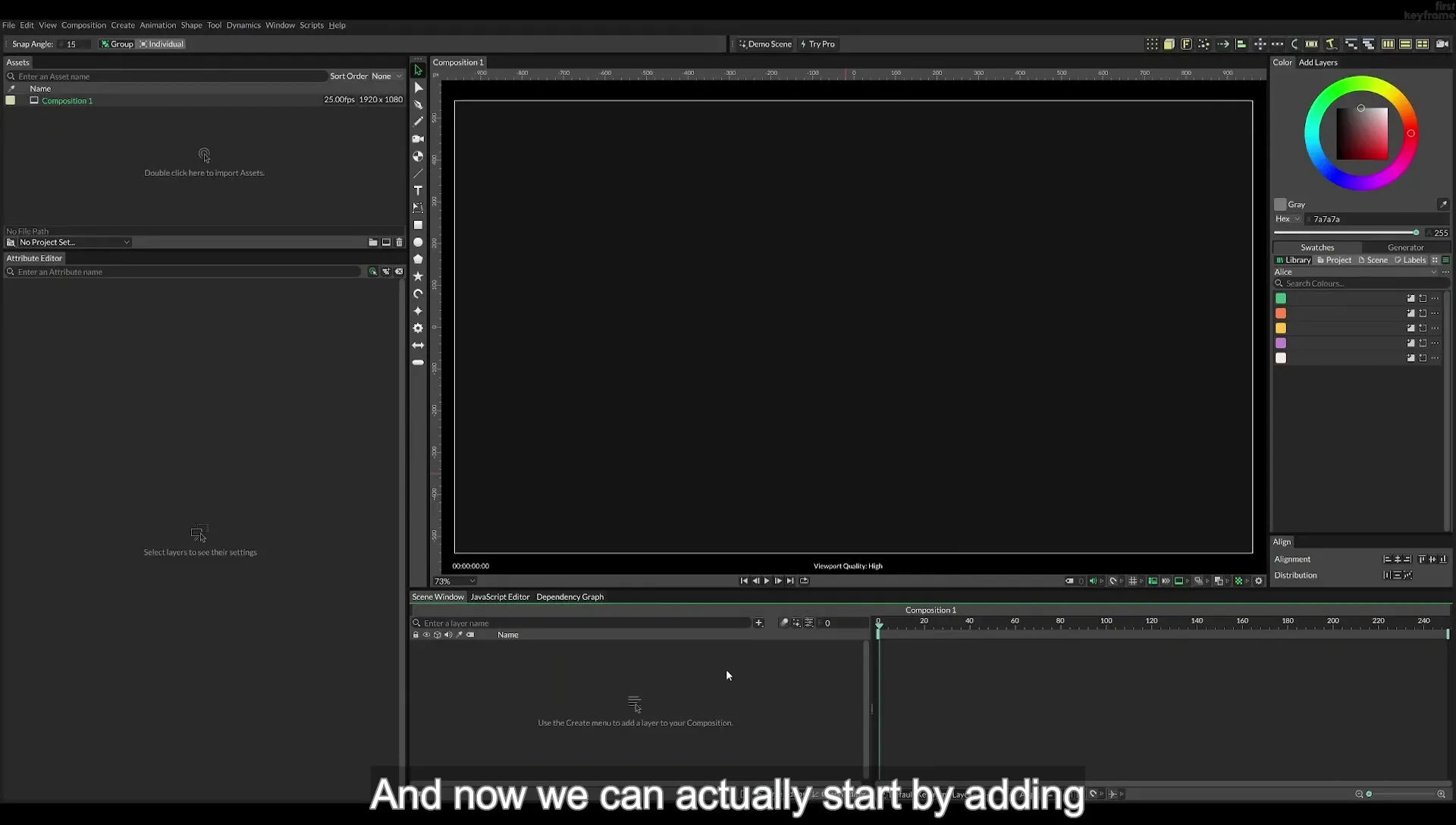1456x825 pixels.
Task: Select the Text tool in toolbar
Action: tap(418, 190)
